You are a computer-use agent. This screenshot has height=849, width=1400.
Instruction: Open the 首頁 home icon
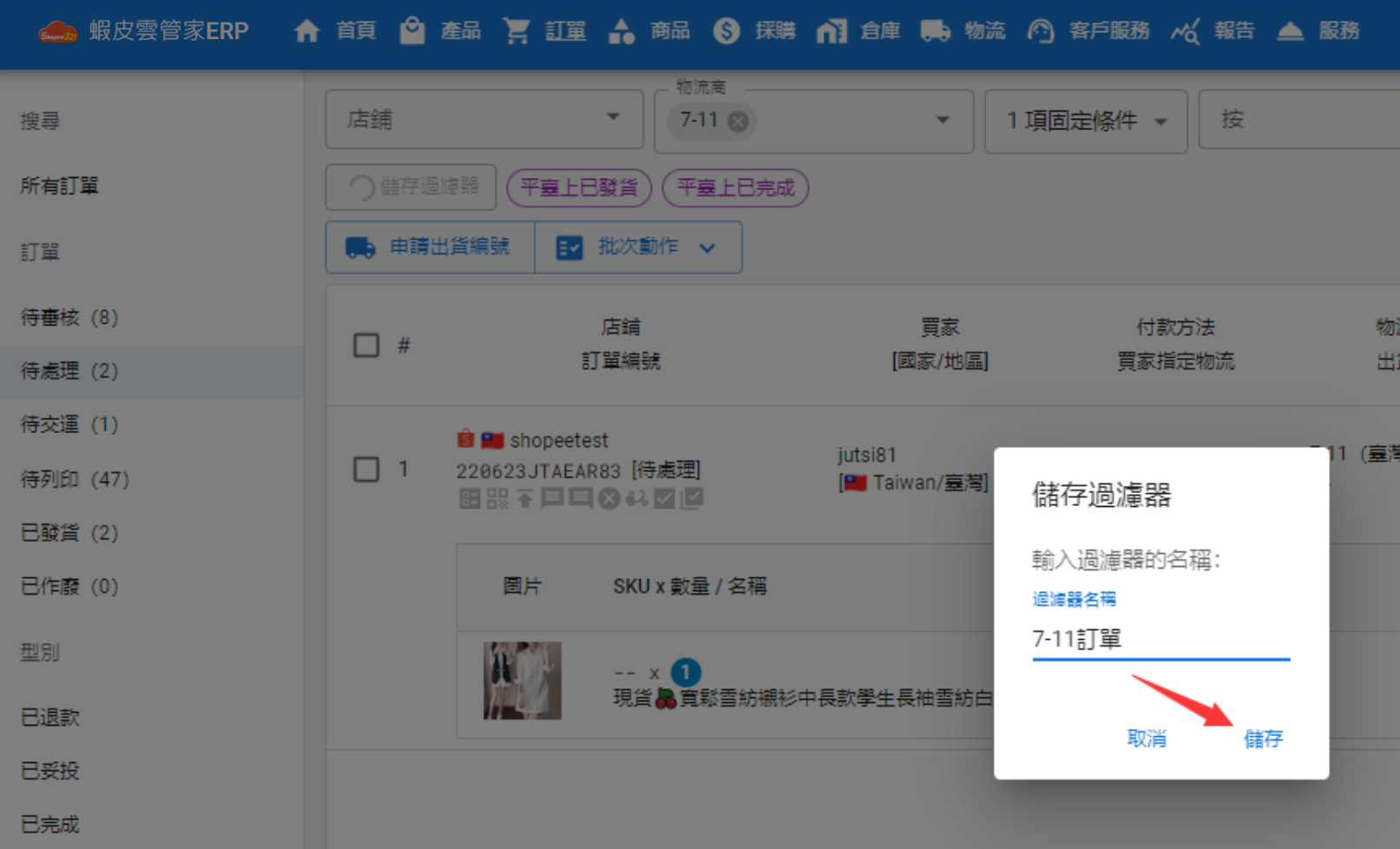(x=306, y=31)
